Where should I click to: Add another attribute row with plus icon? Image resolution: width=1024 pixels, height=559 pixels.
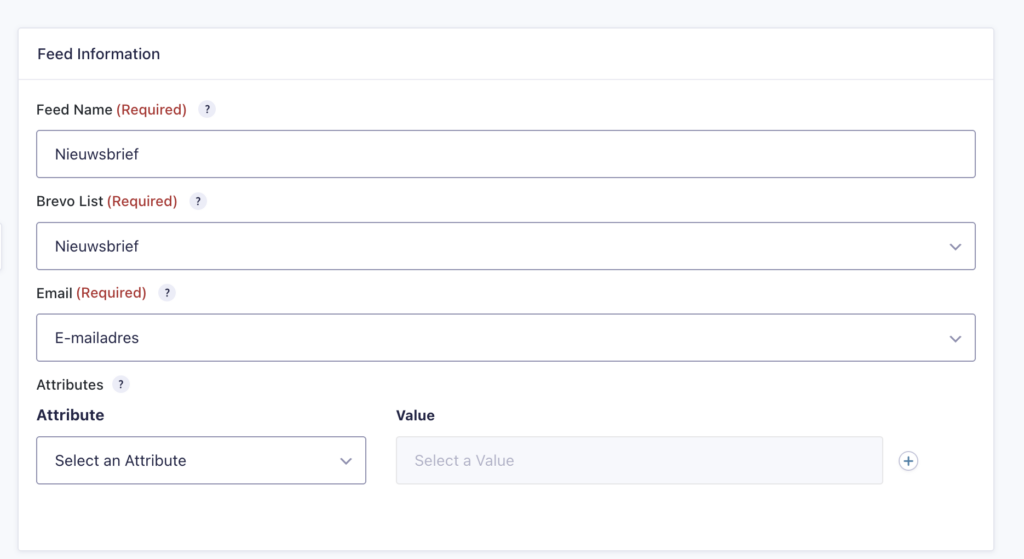coord(908,461)
